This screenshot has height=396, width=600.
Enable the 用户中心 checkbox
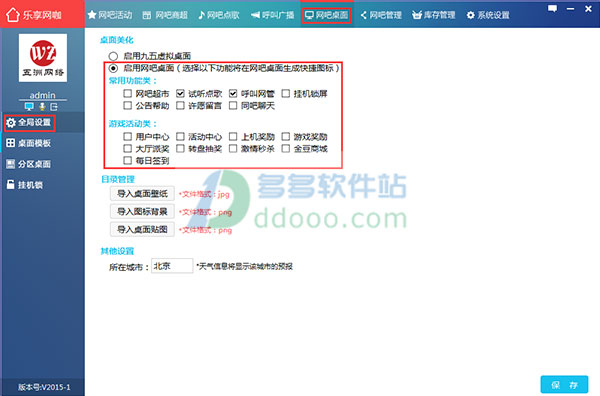[x=127, y=136]
